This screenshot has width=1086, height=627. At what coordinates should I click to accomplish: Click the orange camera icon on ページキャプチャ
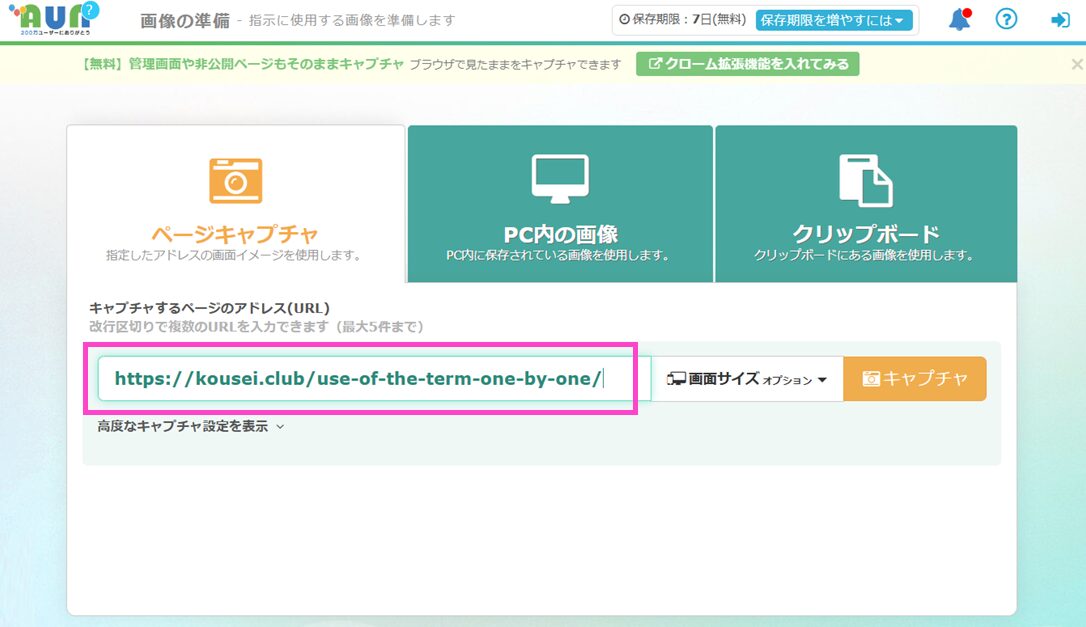click(x=235, y=181)
